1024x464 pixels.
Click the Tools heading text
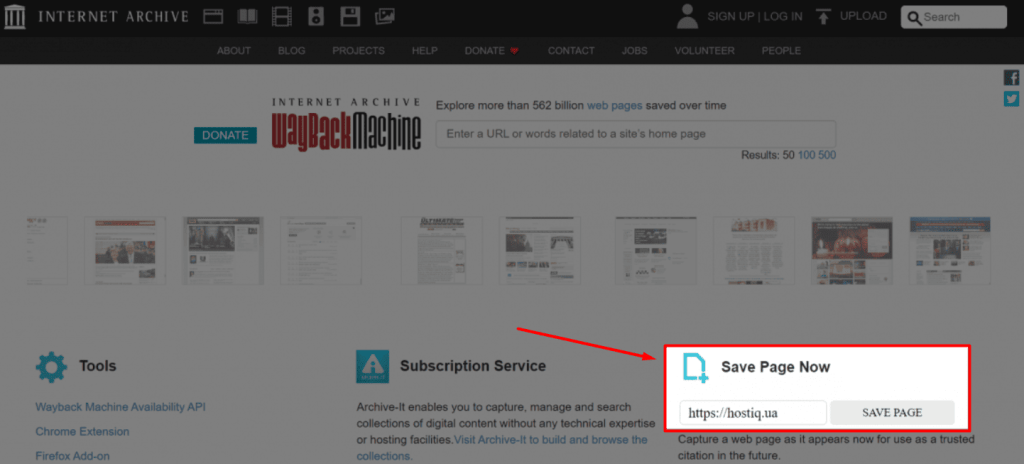(x=97, y=365)
